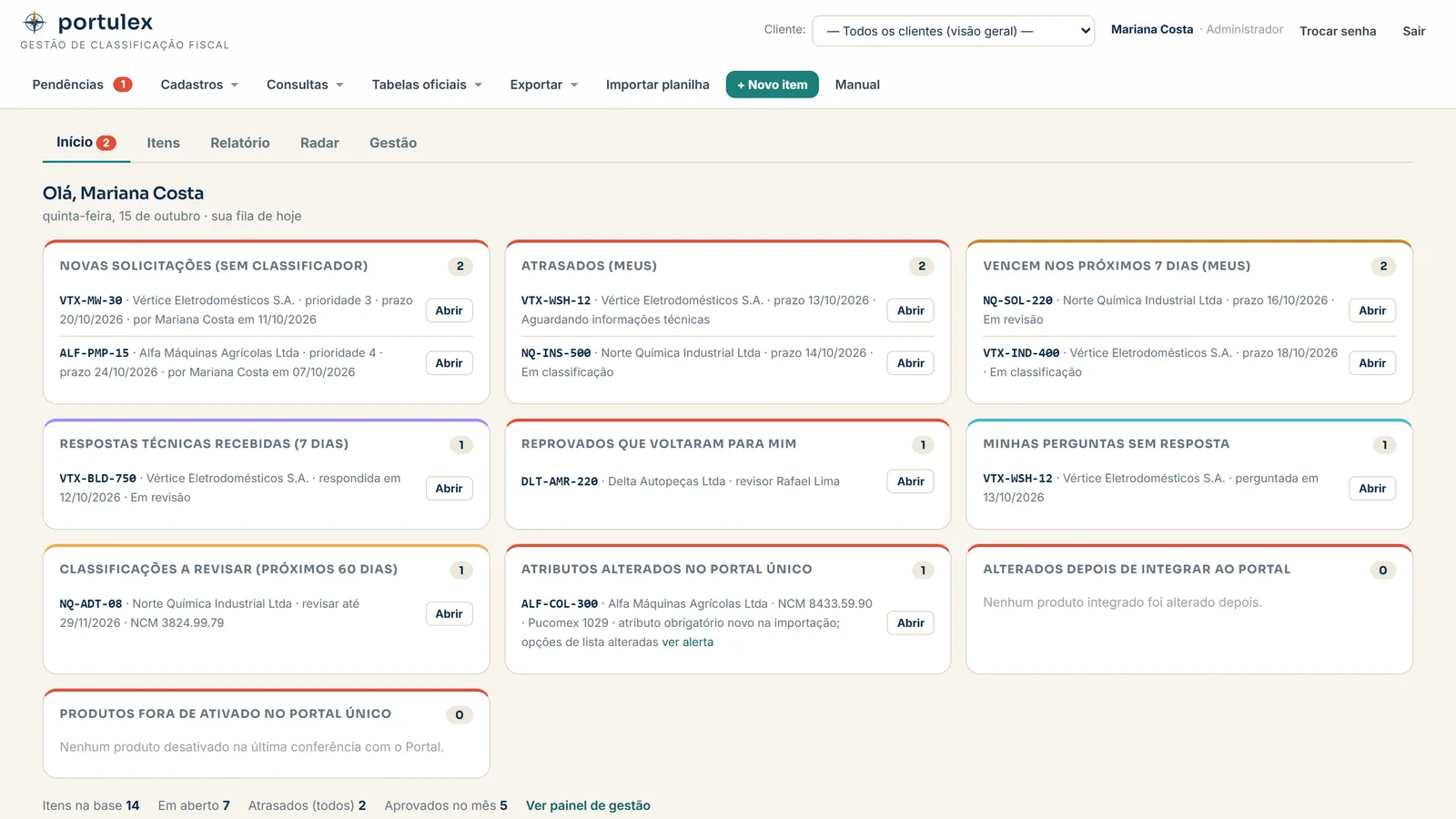Click the Vencem nos próximos 7 dias heading
The width and height of the screenshot is (1456, 819).
1117,266
